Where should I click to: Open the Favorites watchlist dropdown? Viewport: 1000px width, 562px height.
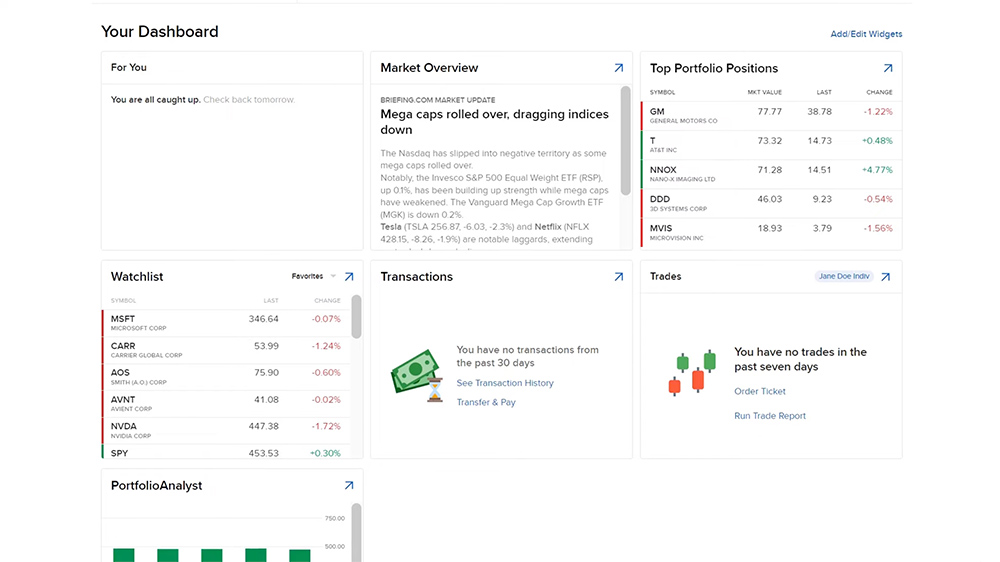[x=313, y=277]
